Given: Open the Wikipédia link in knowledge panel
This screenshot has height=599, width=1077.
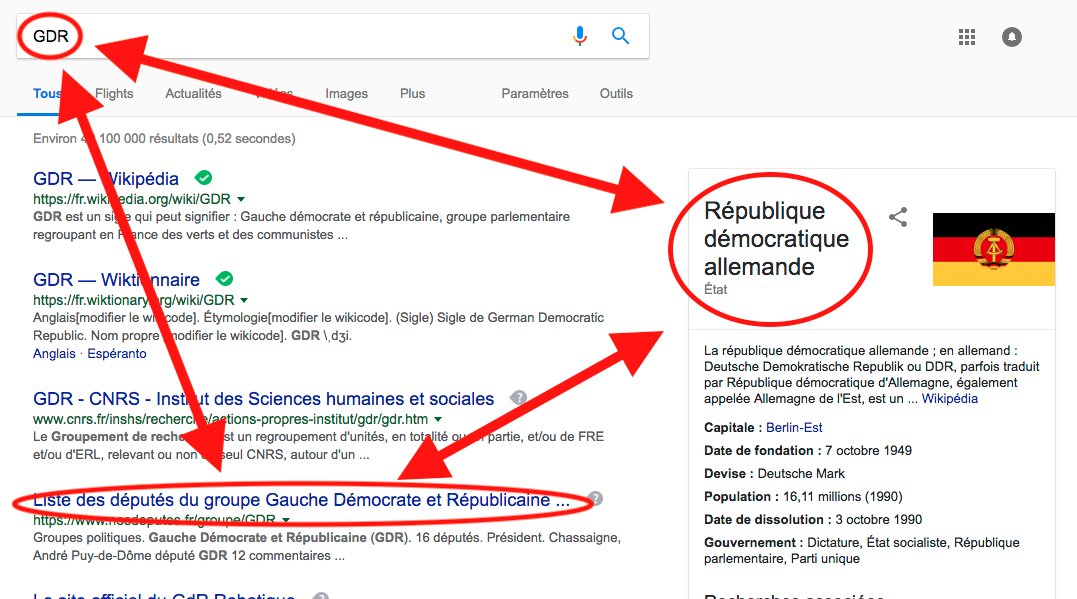Looking at the screenshot, I should 949,398.
